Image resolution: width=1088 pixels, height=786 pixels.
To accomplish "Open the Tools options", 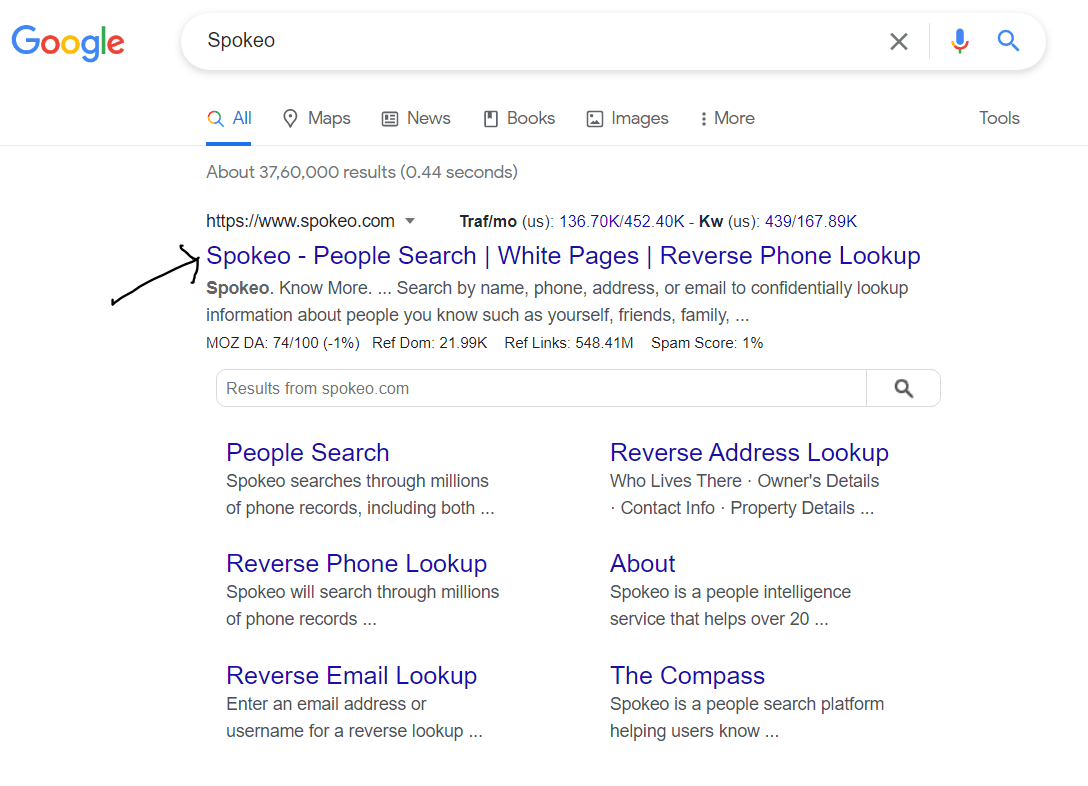I will coord(999,118).
